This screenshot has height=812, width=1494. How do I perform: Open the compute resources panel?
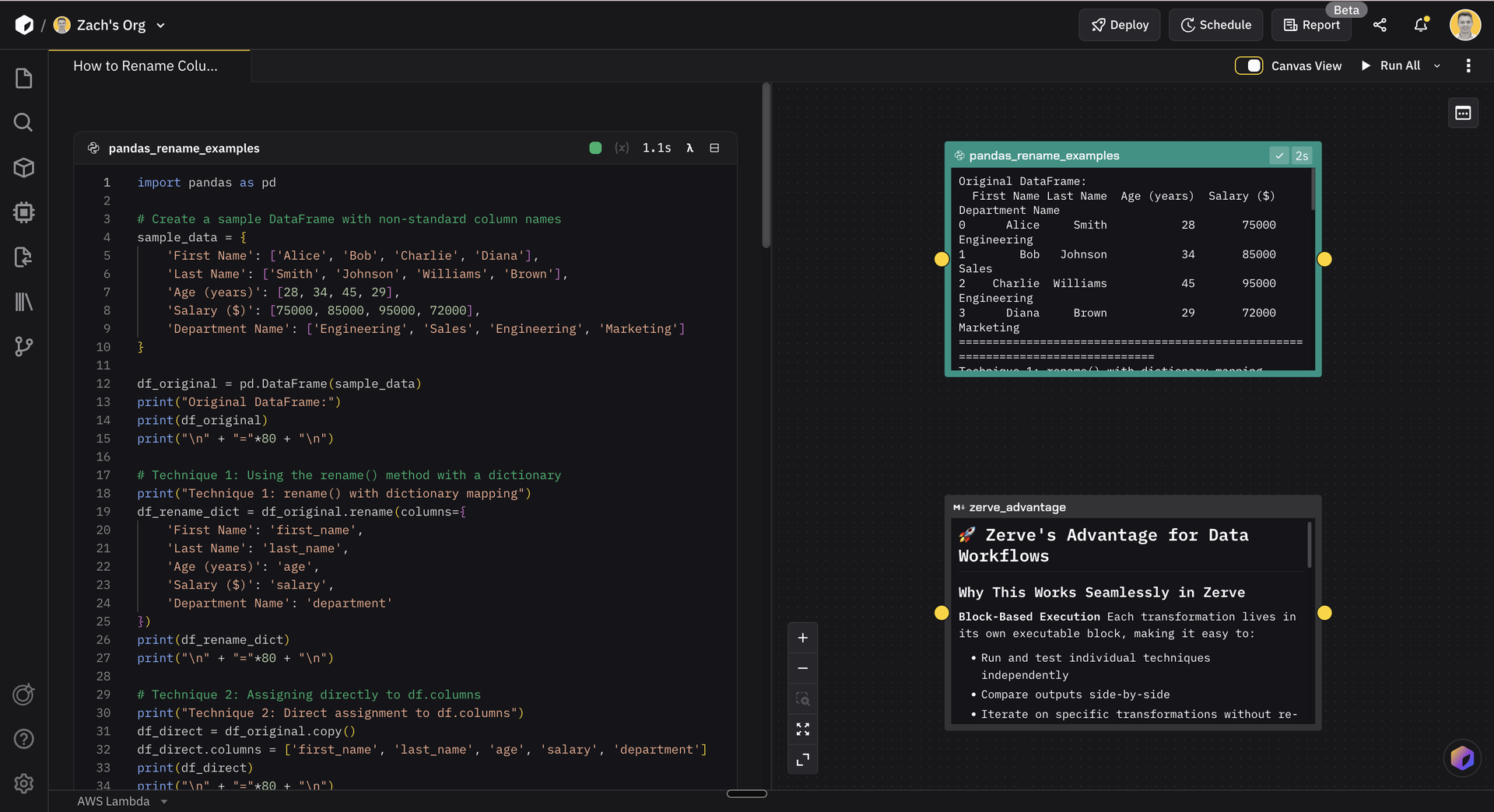23,212
